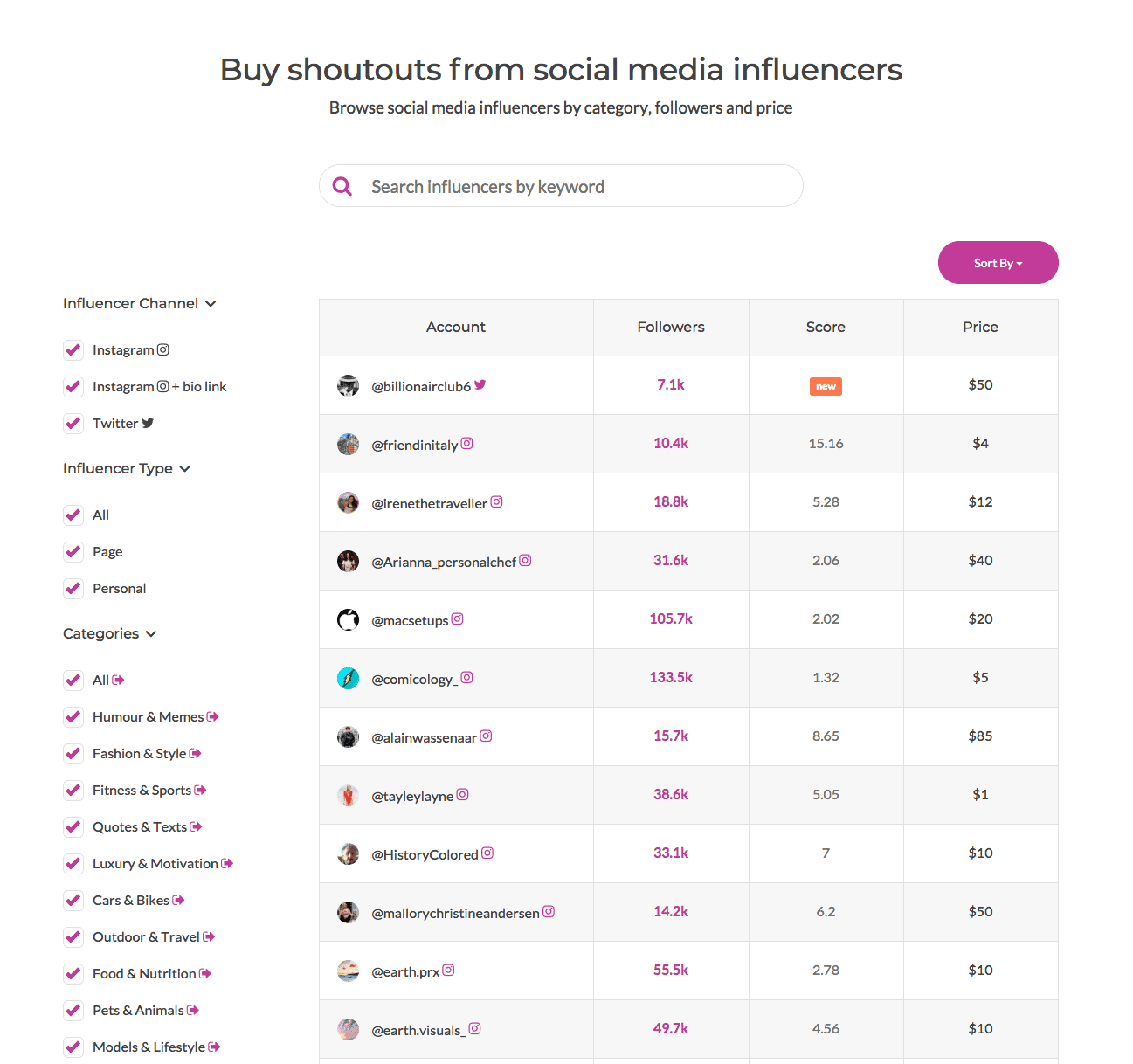The height and width of the screenshot is (1064, 1133).
Task: Click the arrow icon next to Cars & Bikes
Action: click(x=179, y=900)
